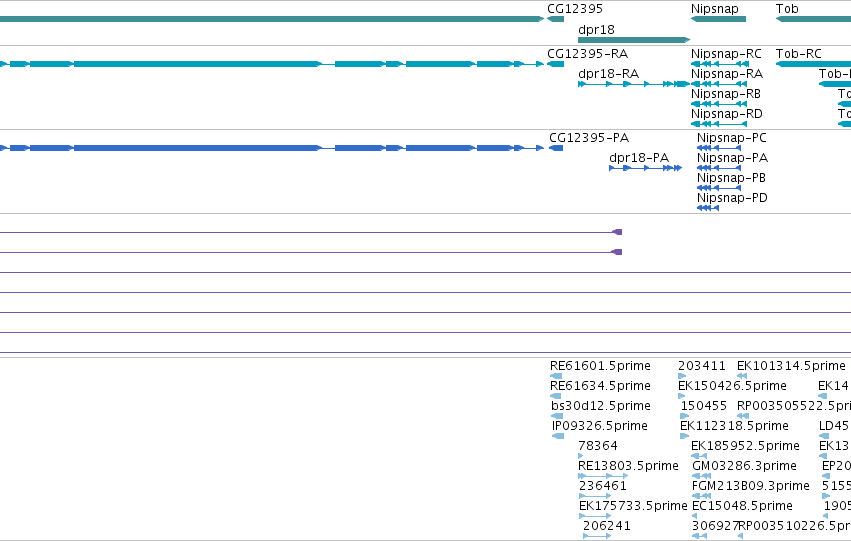Screen dimensions: 851x541
Task: Select protein Nipsnap-PC
Action: (x=732, y=138)
